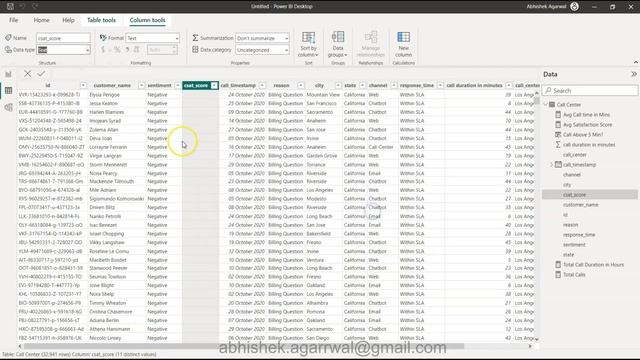The width and height of the screenshot is (640, 360).
Task: Open filter dropdown for customer_name column
Action: tap(141, 85)
